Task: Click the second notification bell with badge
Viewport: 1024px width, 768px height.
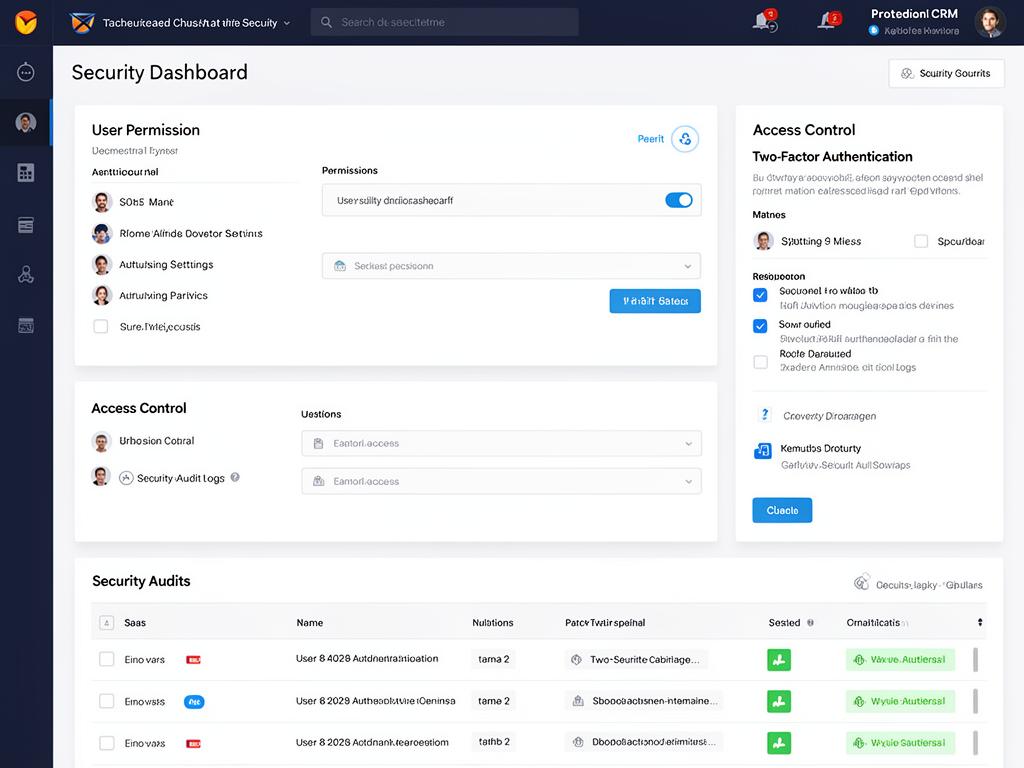Action: pos(828,21)
